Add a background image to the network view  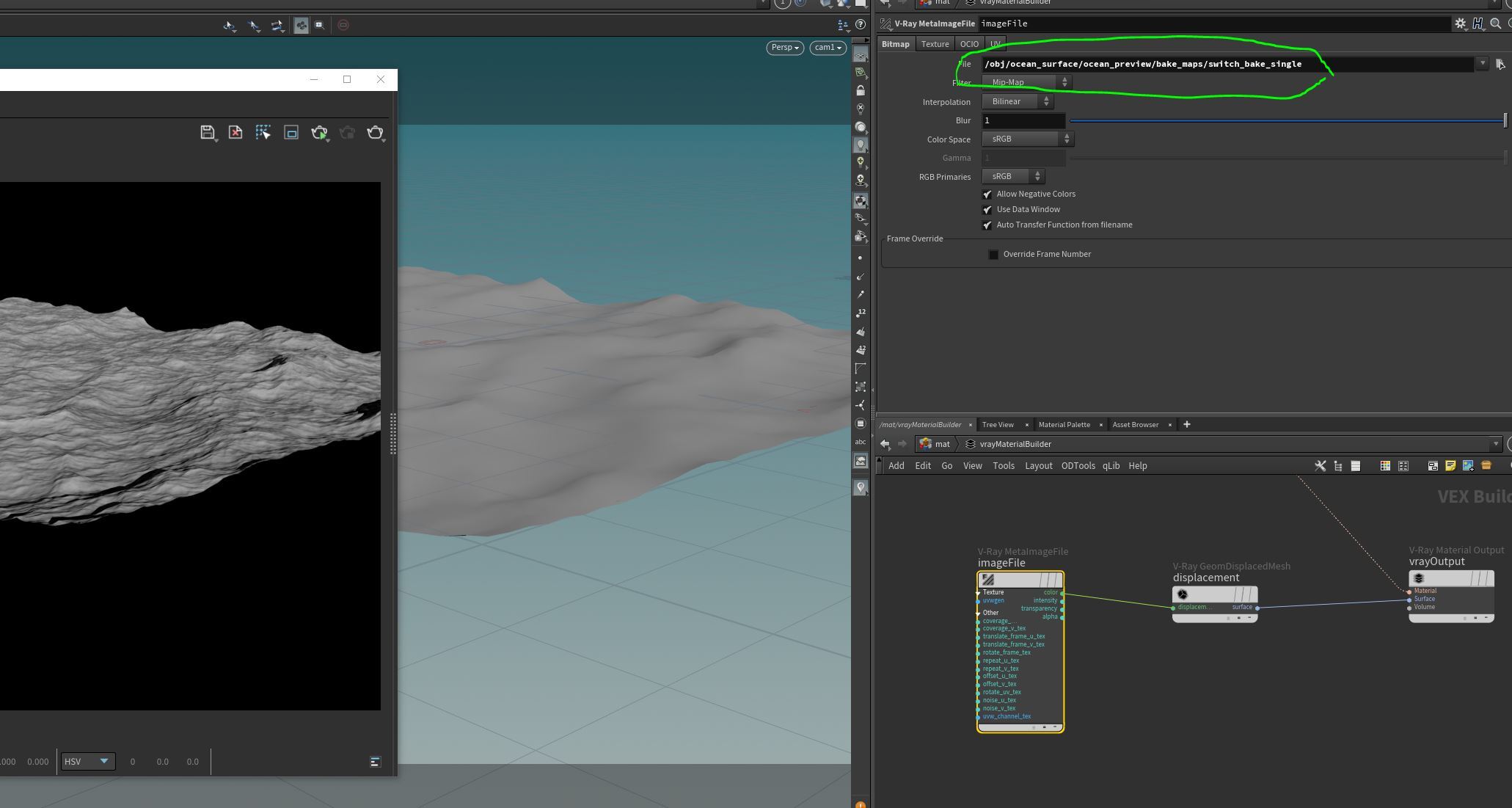(x=1468, y=466)
